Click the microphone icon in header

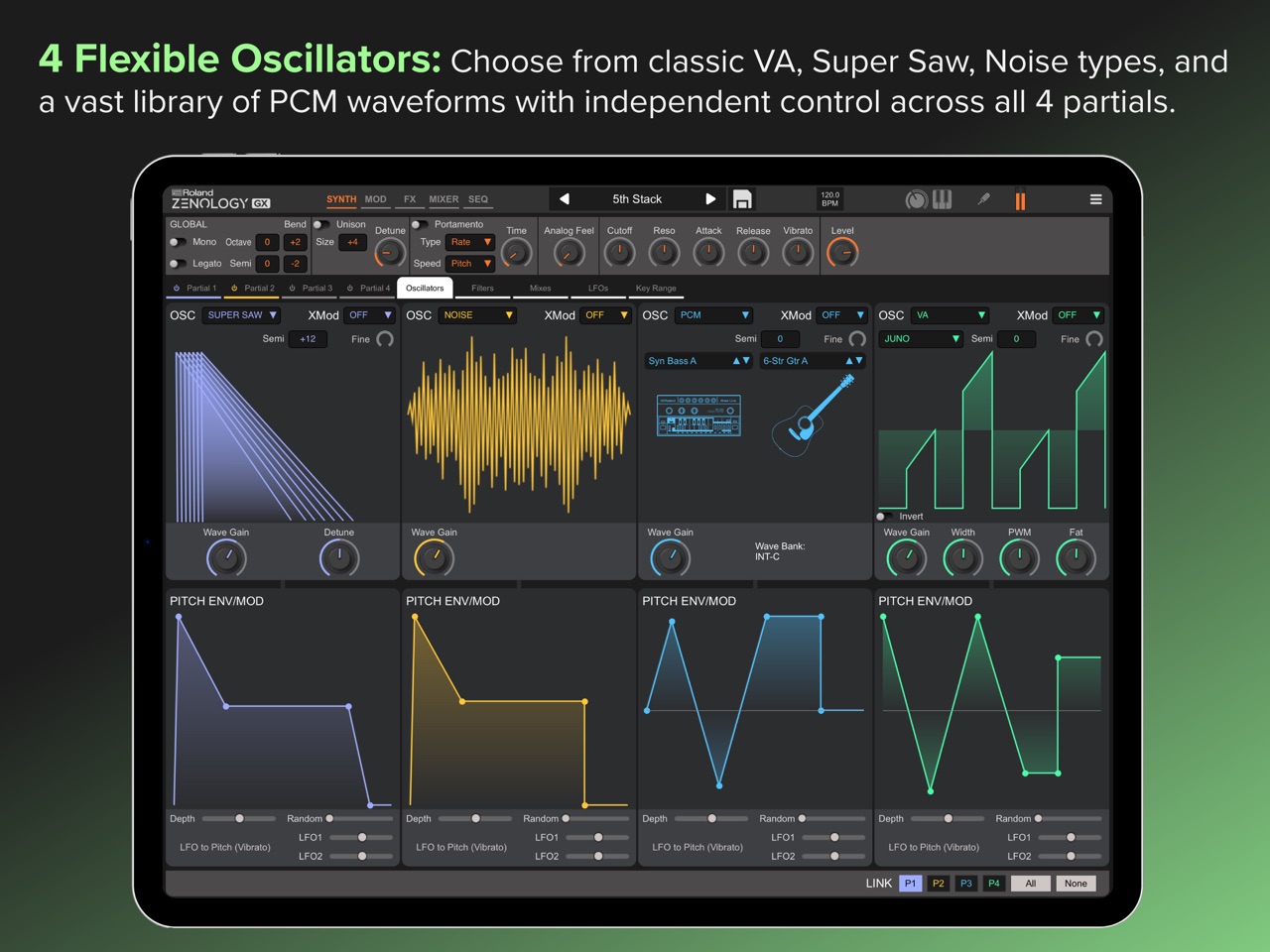(983, 199)
